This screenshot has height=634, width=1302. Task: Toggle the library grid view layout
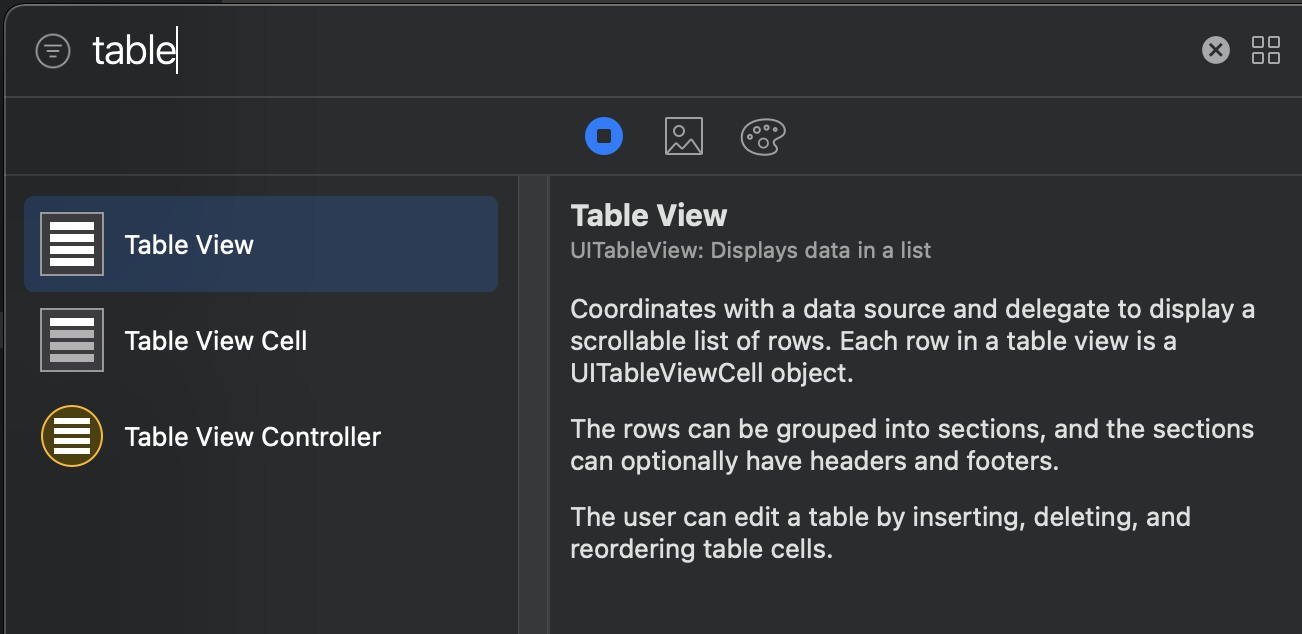click(x=1266, y=50)
